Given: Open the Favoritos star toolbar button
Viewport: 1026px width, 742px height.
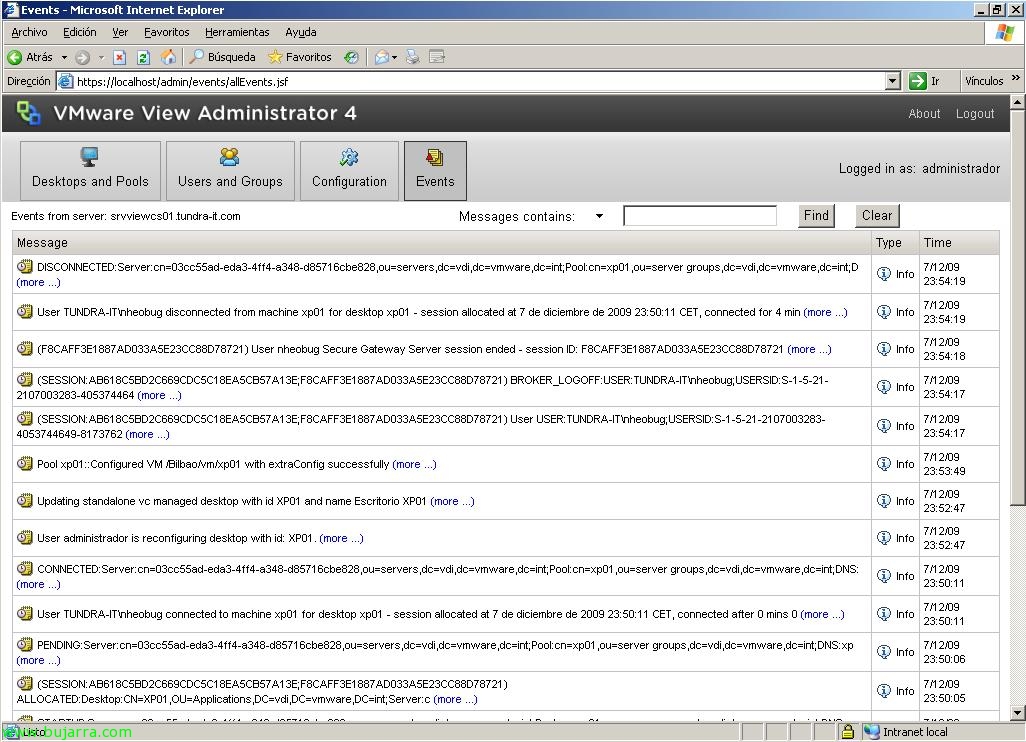Looking at the screenshot, I should 300,57.
